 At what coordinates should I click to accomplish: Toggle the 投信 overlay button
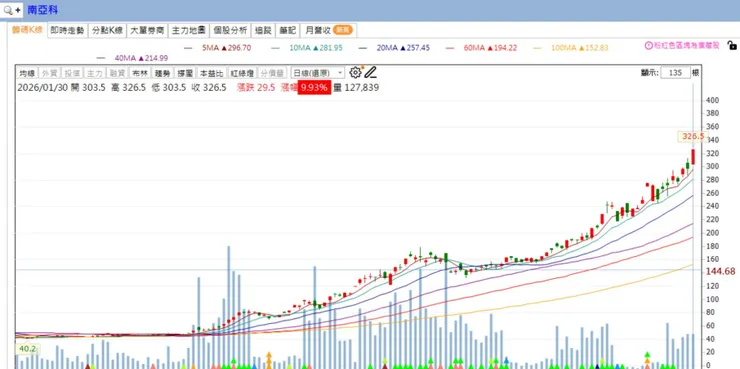point(72,73)
